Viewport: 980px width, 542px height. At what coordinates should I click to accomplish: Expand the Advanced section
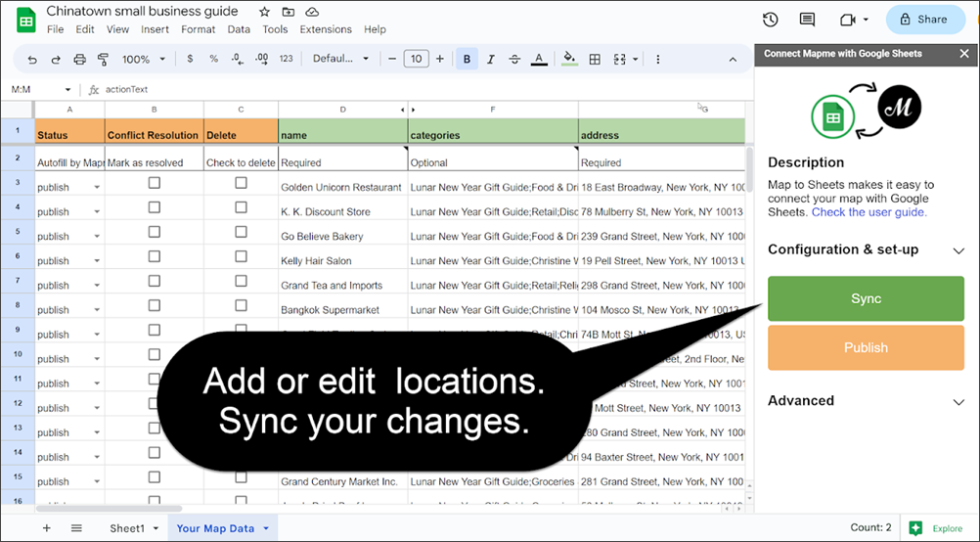coord(866,401)
